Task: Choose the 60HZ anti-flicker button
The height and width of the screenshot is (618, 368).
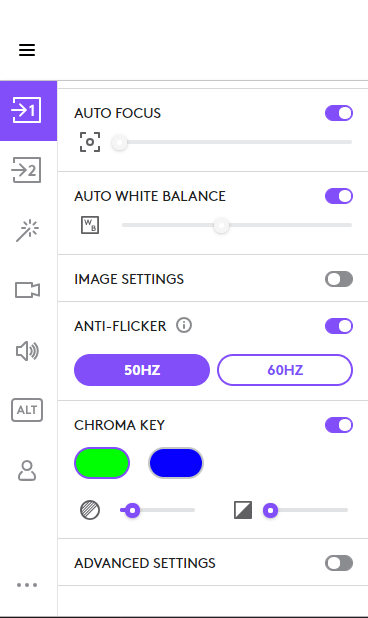Action: [285, 370]
